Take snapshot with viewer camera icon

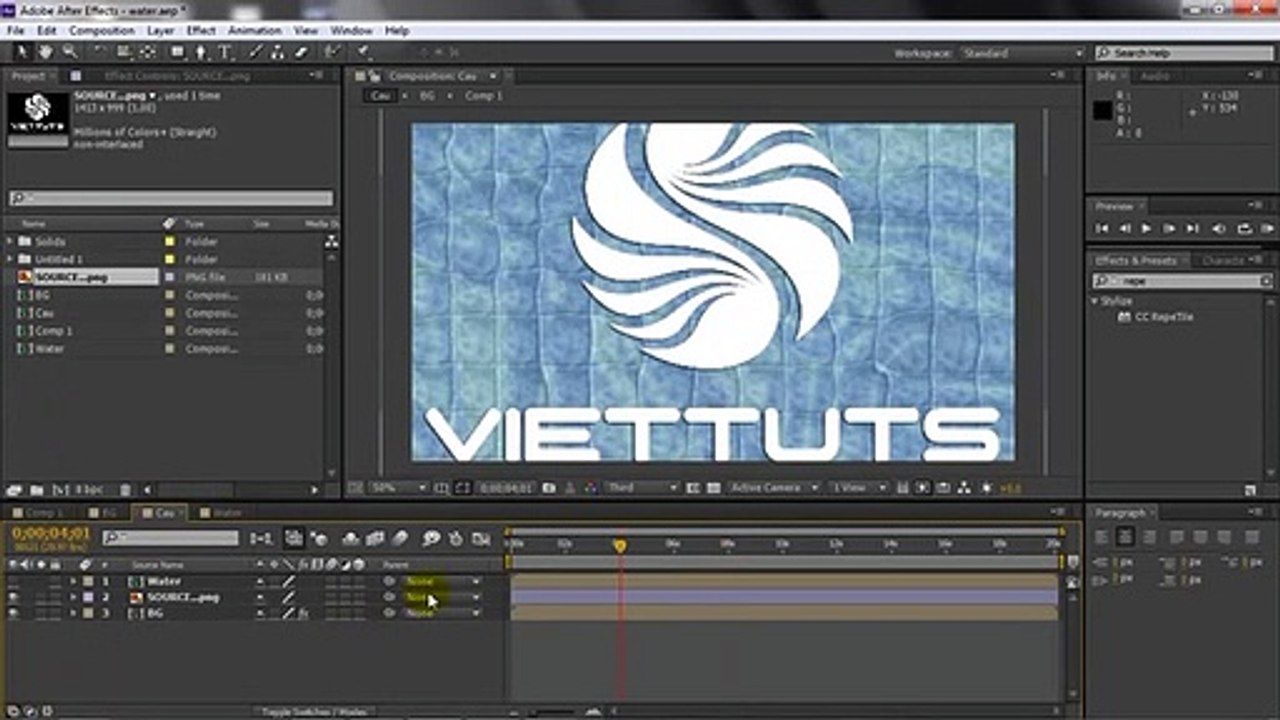click(x=549, y=488)
